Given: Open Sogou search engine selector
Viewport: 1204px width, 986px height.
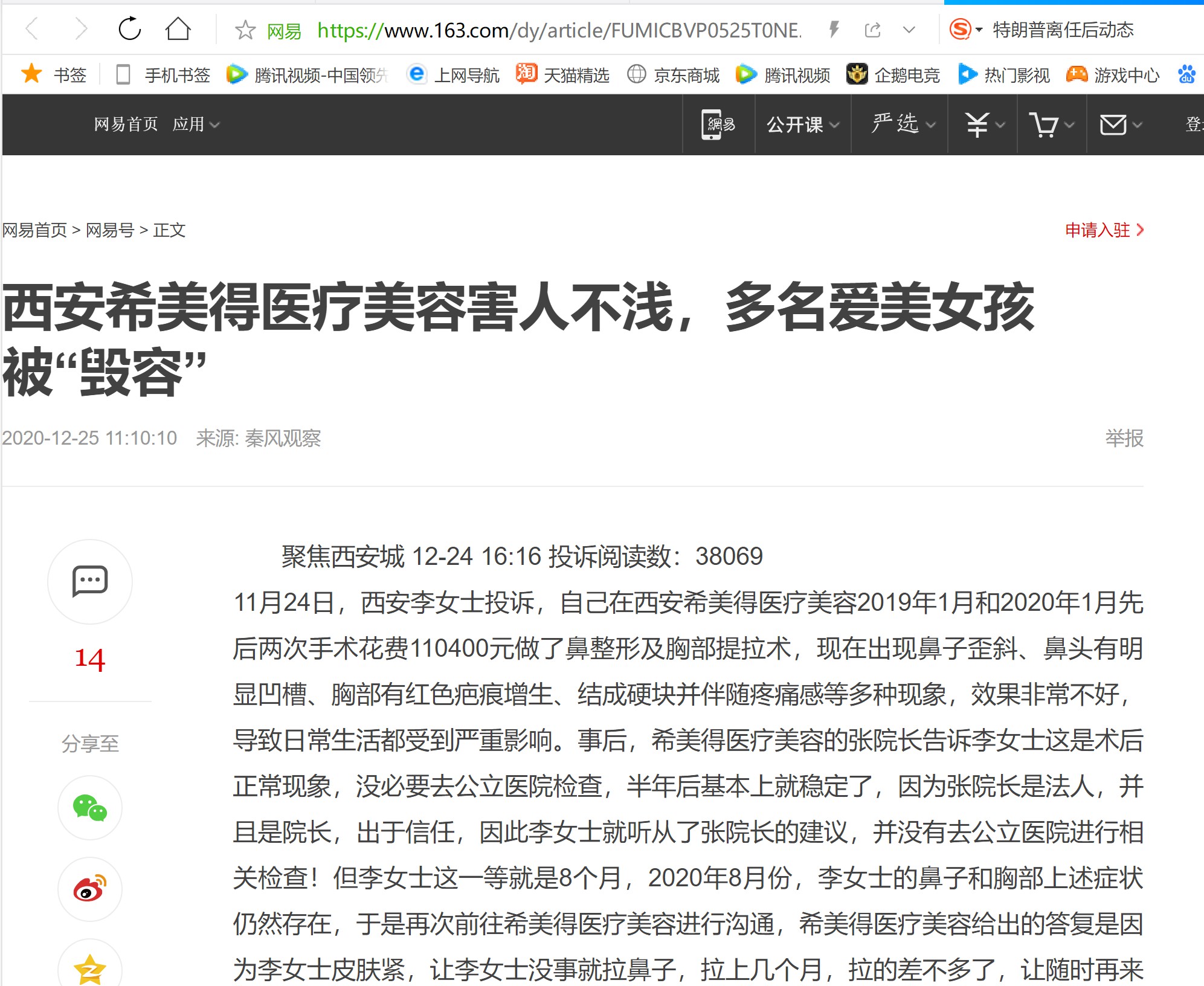Looking at the screenshot, I should (965, 29).
